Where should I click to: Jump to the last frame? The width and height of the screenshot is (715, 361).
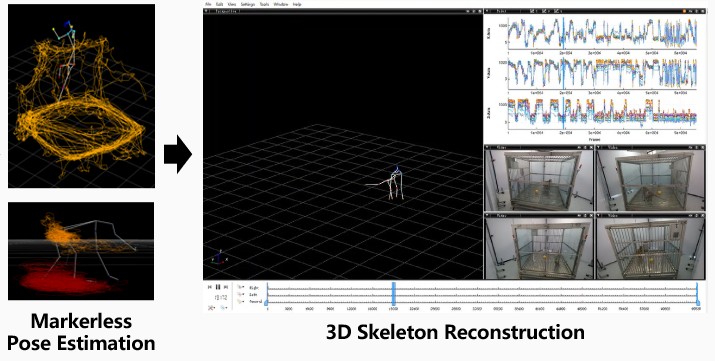(226, 287)
